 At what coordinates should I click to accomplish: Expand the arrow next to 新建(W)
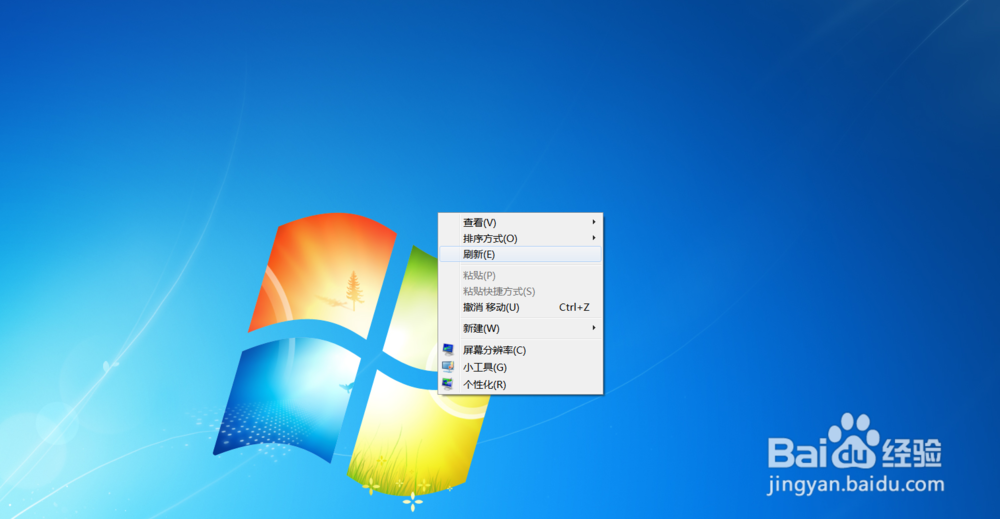pos(594,328)
